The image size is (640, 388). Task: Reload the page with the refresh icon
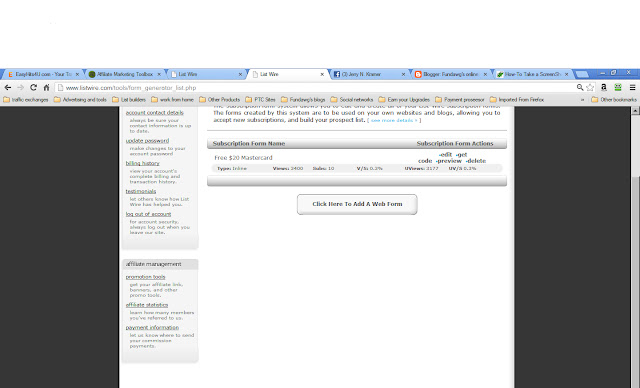click(33, 87)
